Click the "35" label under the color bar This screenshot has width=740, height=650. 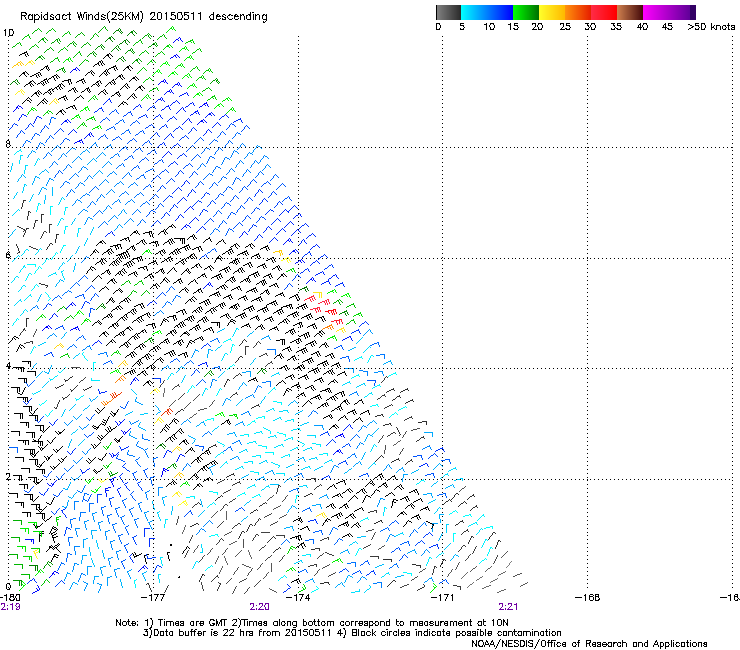click(x=616, y=27)
